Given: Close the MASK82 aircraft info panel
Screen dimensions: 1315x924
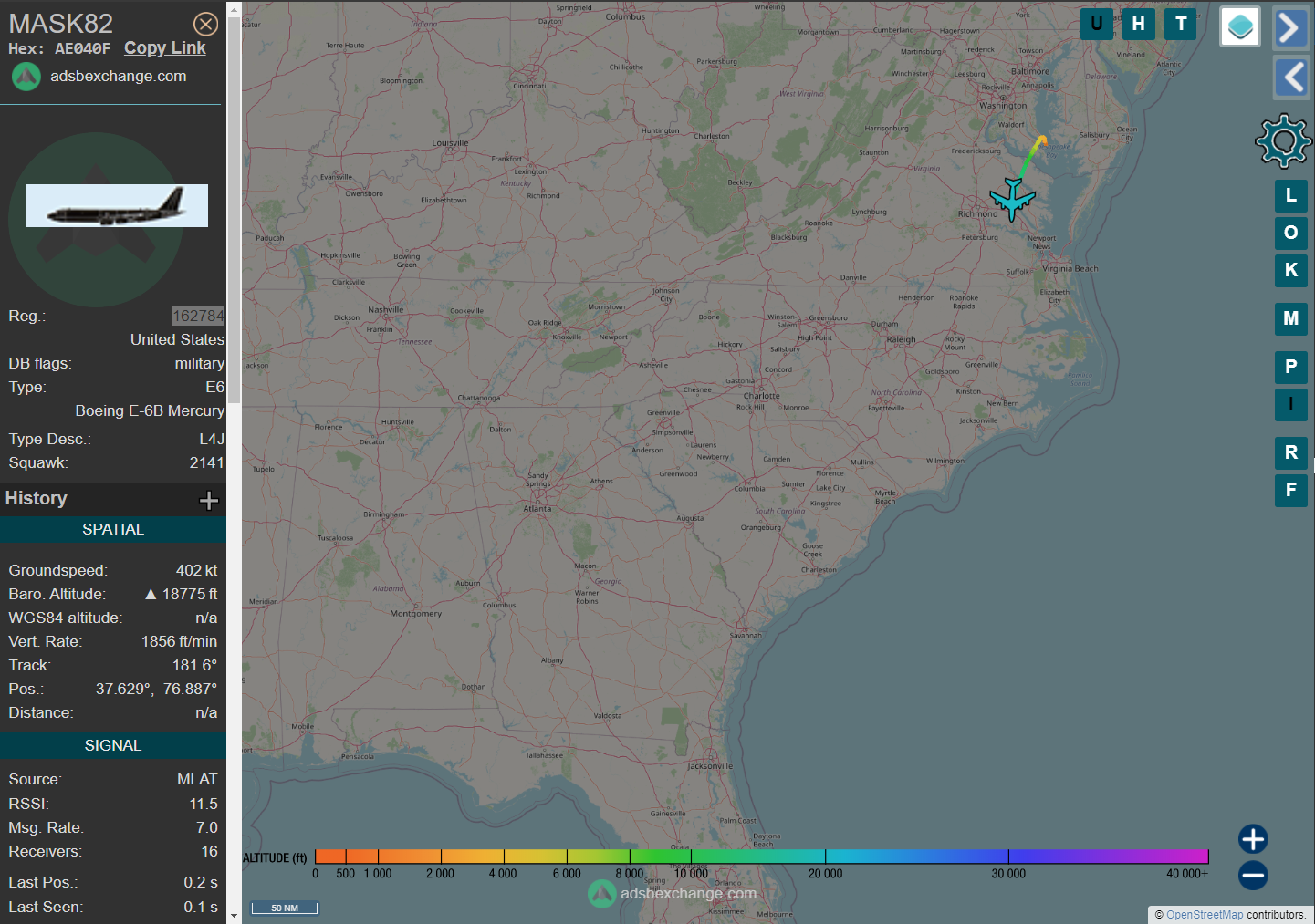Looking at the screenshot, I should (206, 24).
